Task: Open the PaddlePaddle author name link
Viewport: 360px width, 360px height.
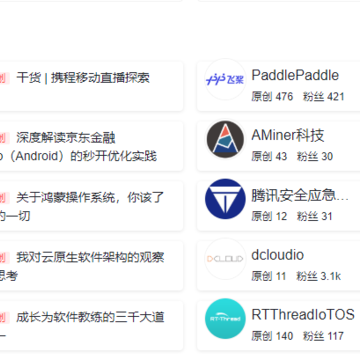Action: [295, 76]
